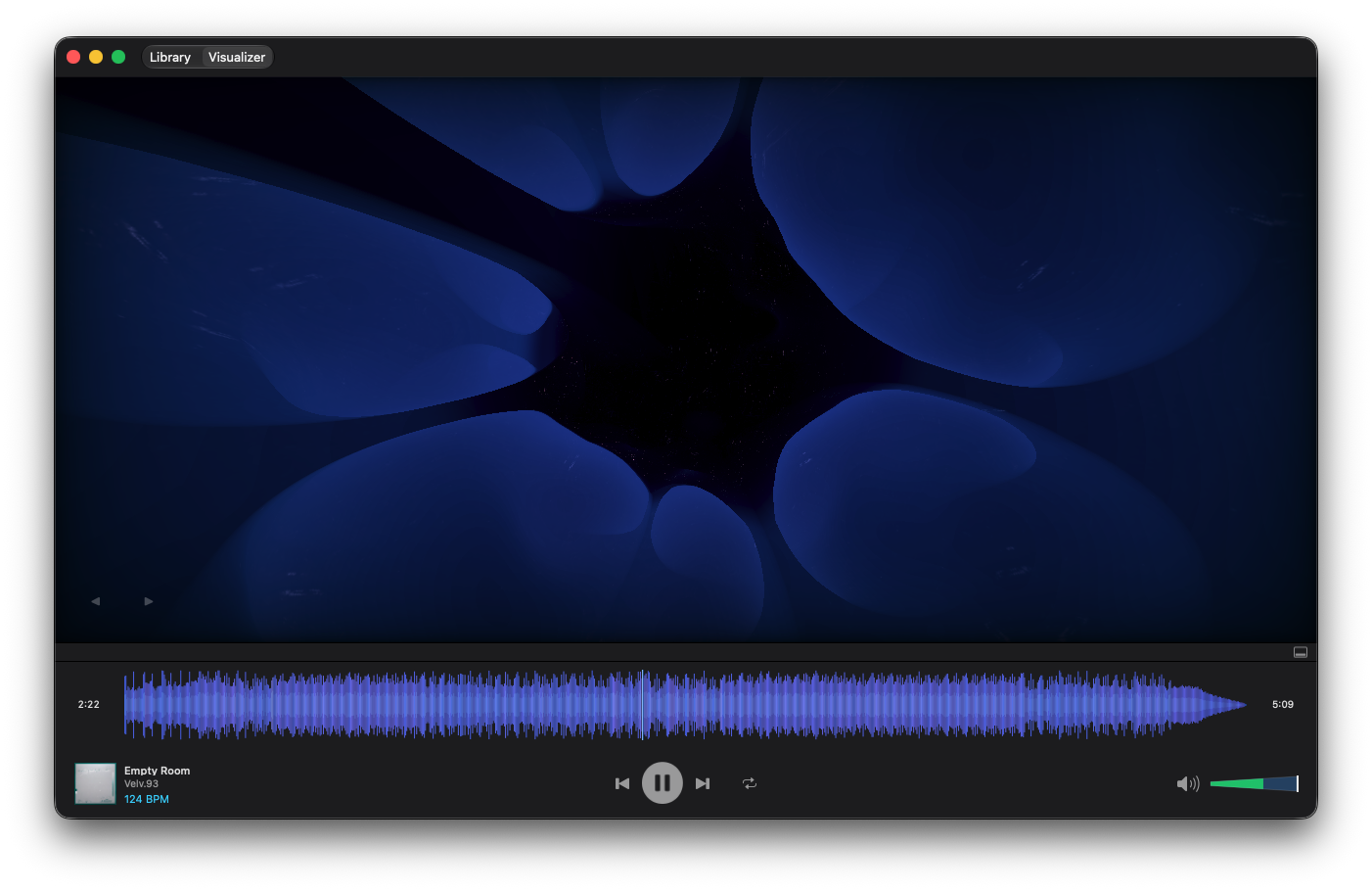Close the player window
Image resolution: width=1372 pixels, height=891 pixels.
click(x=73, y=57)
